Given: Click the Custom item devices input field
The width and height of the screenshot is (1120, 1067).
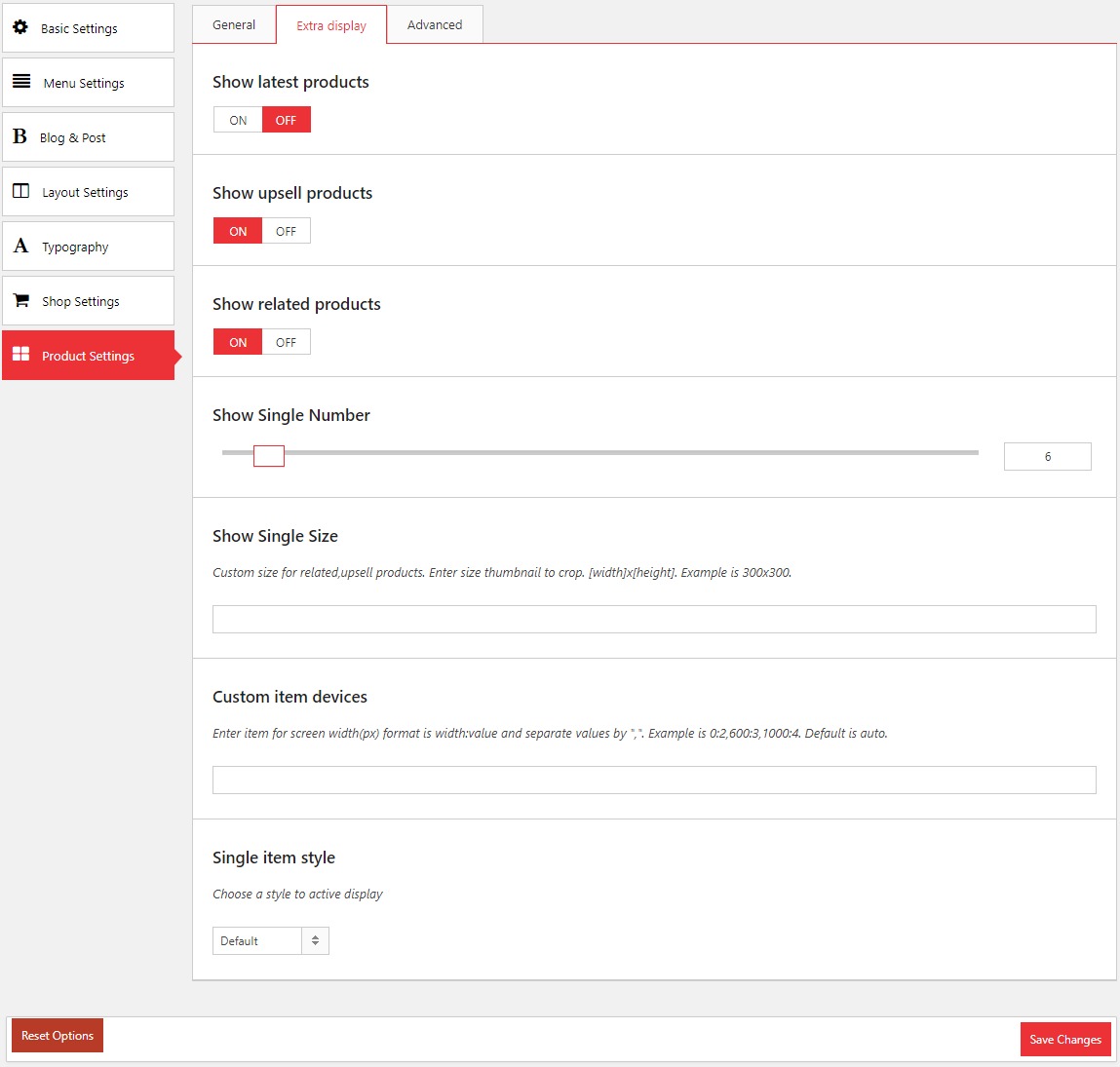Looking at the screenshot, I should click(x=654, y=780).
